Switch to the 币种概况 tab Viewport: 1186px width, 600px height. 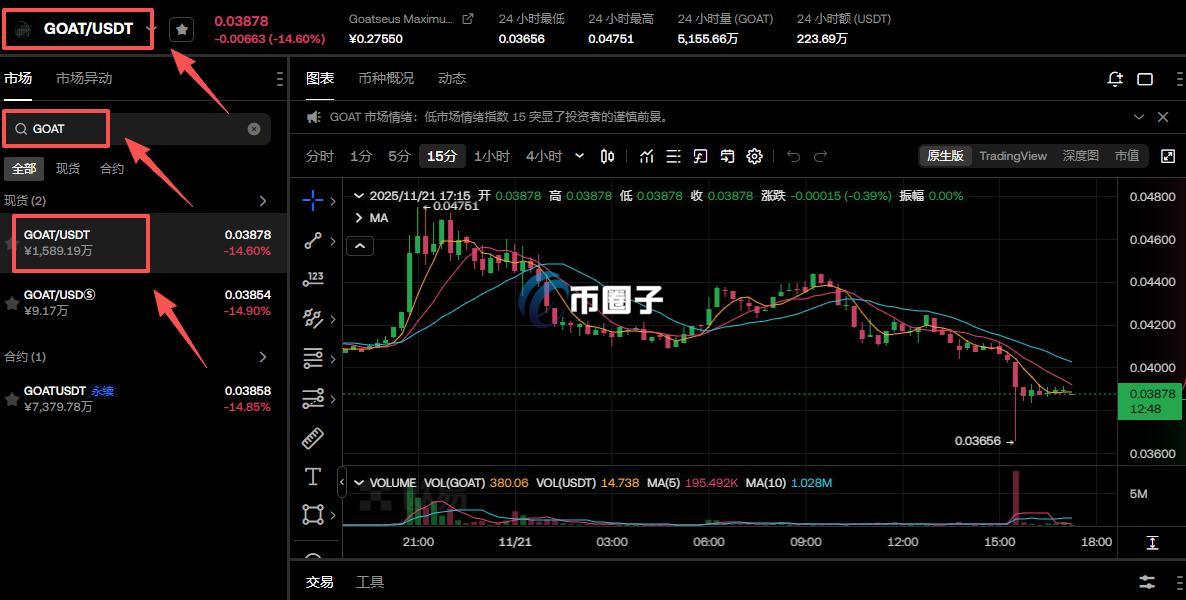[x=385, y=79]
